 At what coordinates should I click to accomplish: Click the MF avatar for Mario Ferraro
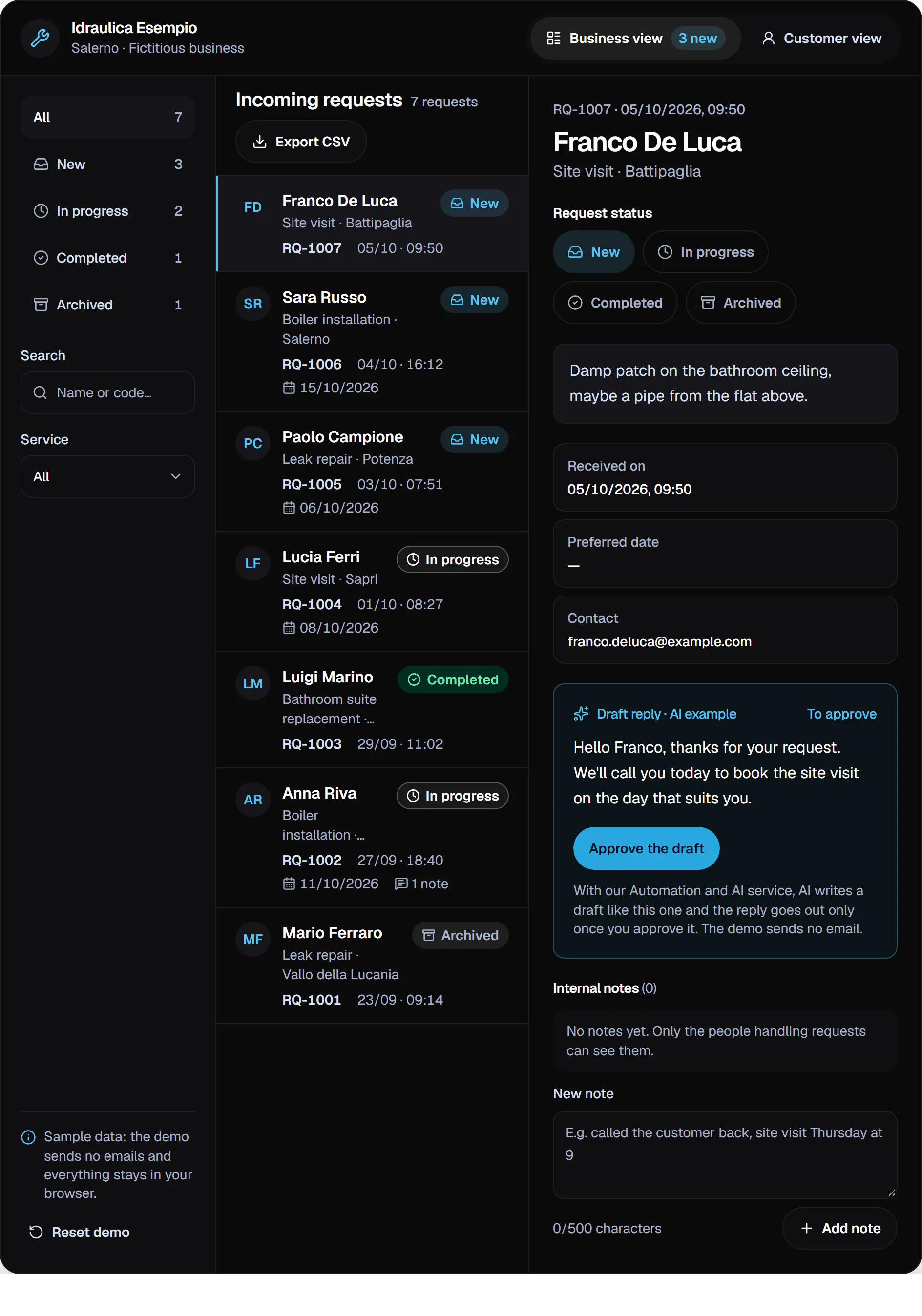click(253, 939)
